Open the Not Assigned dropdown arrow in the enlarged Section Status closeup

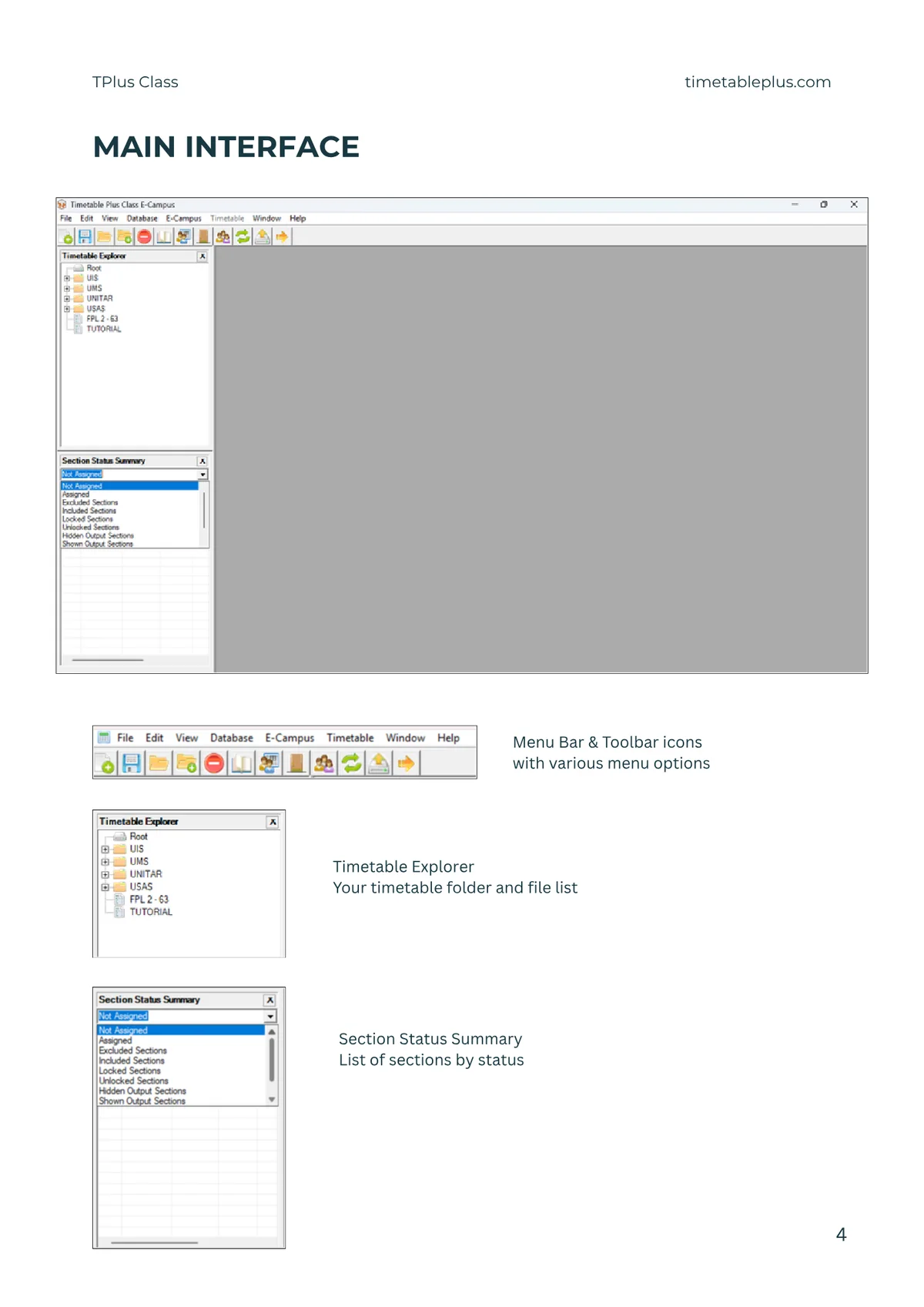(x=270, y=1017)
